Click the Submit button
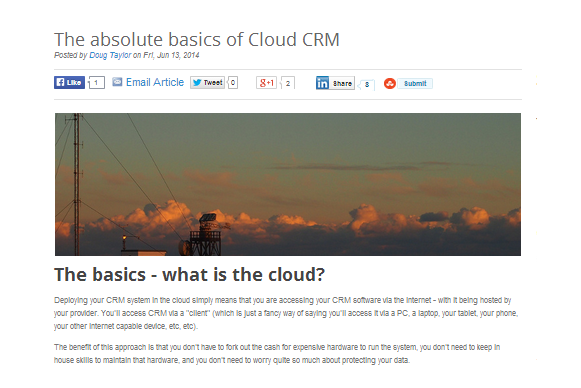 point(415,83)
